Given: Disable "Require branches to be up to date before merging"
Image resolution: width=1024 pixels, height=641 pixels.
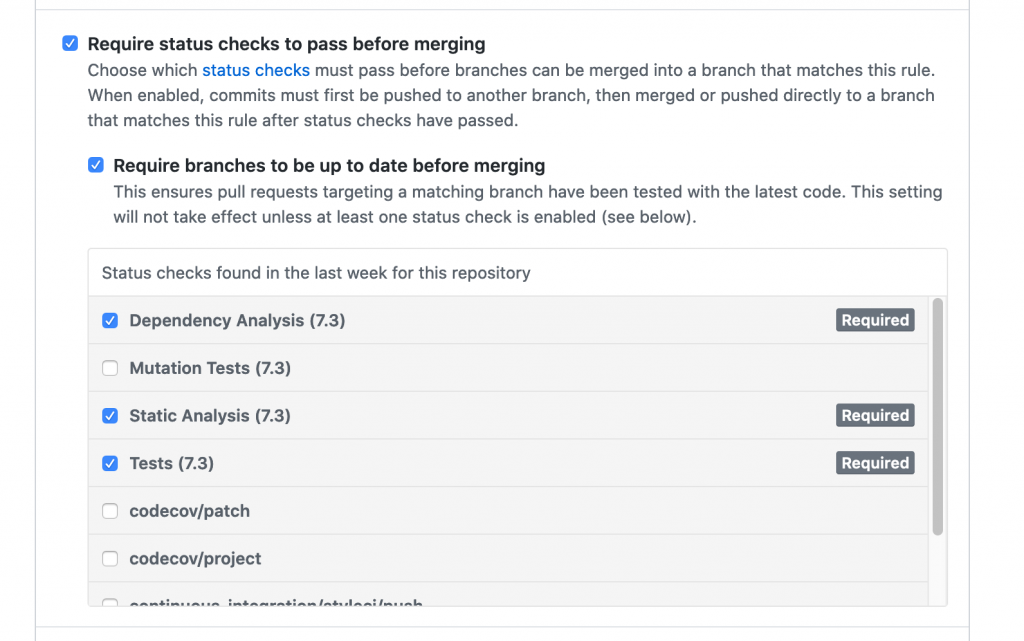Looking at the screenshot, I should [96, 165].
